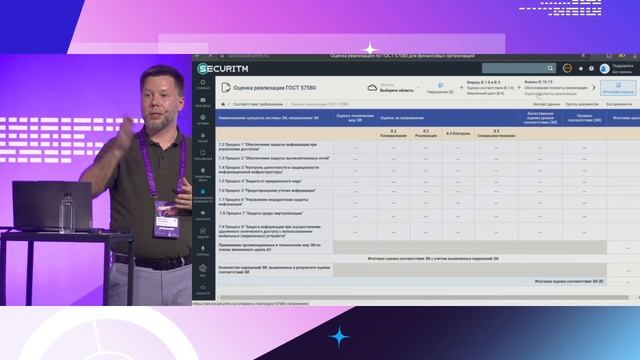Screen dimensions: 640x360
Task: Click the magnifier search icon
Action: (x=550, y=68)
